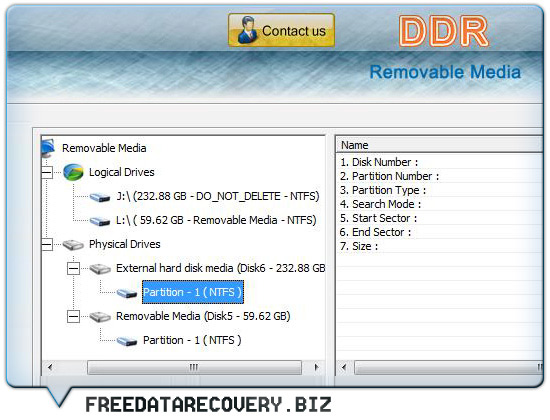Viewport: 550px width, 420px height.
Task: Collapse the Removable Media Disk5 node
Action: click(73, 317)
